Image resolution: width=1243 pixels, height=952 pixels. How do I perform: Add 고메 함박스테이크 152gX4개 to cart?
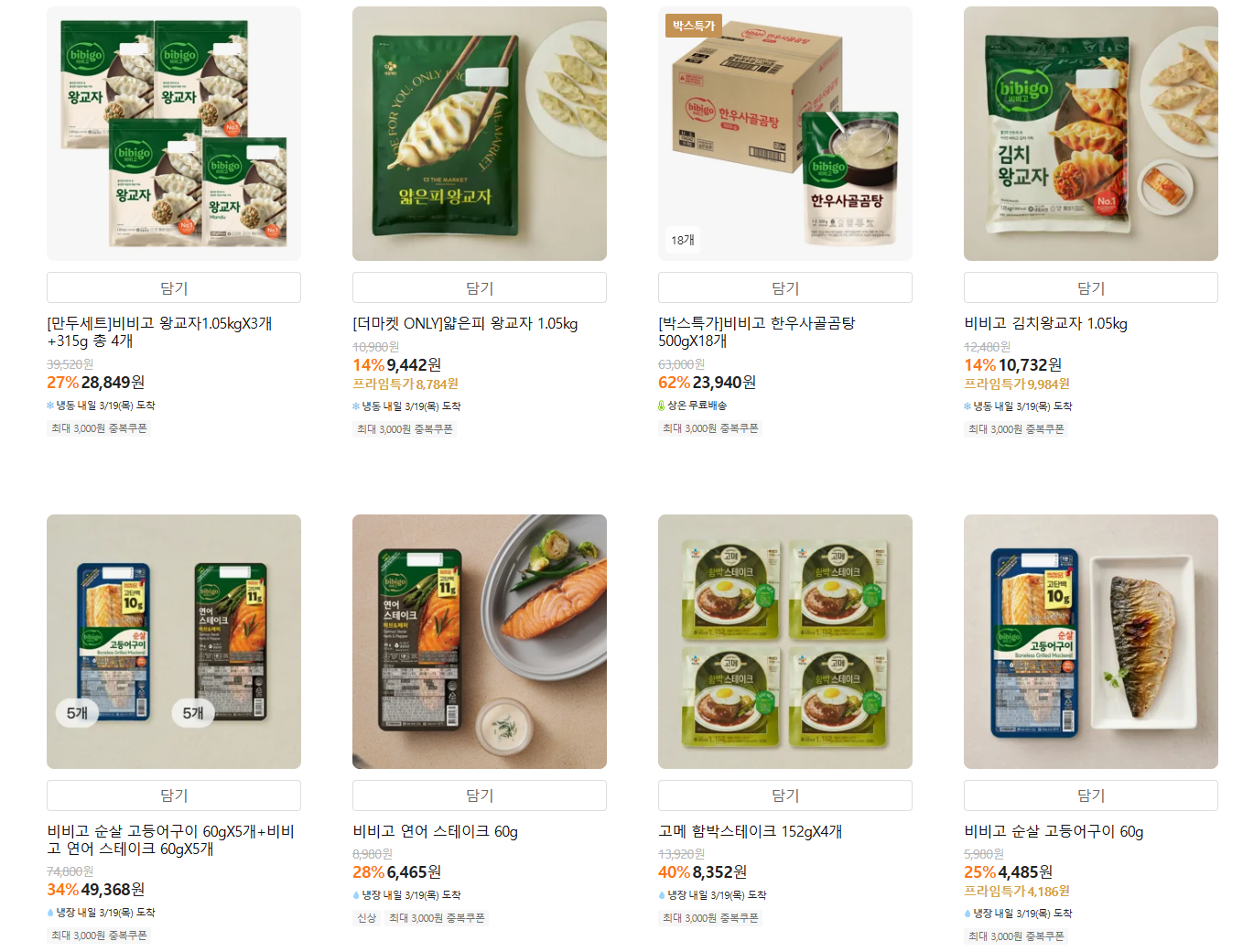click(785, 795)
